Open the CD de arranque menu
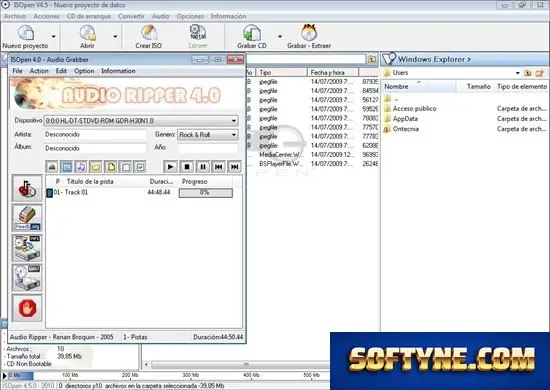 coord(89,16)
